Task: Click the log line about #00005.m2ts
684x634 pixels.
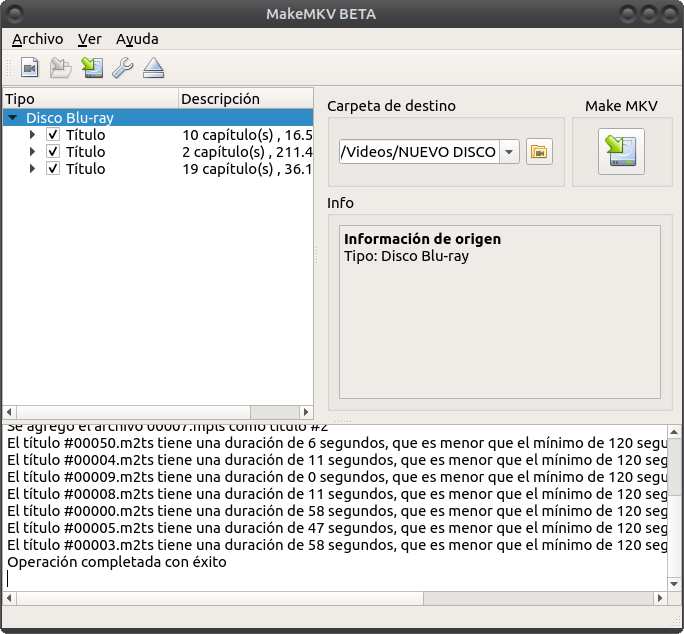Action: (337, 528)
